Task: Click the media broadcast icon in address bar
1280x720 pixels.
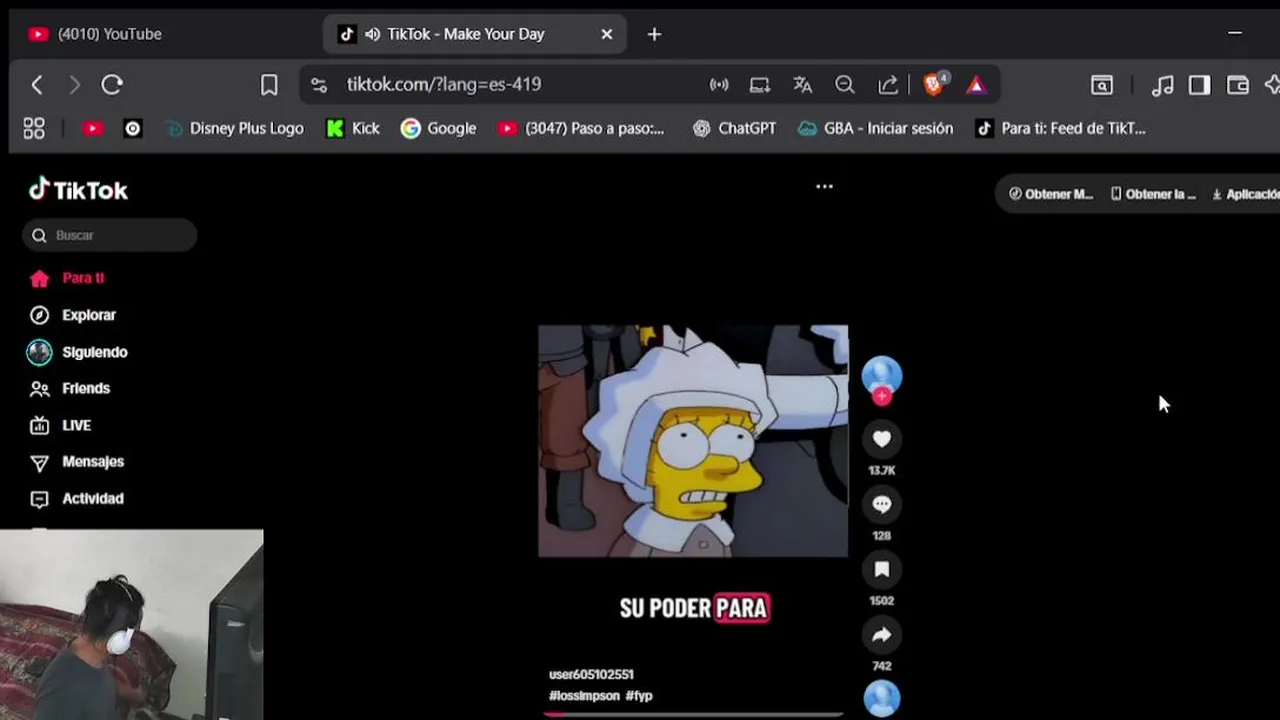Action: [719, 85]
